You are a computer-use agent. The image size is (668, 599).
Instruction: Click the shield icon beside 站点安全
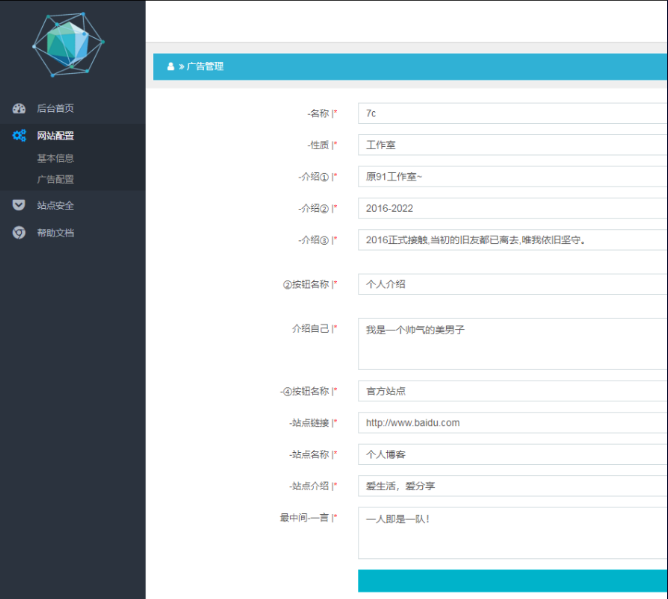coord(19,205)
